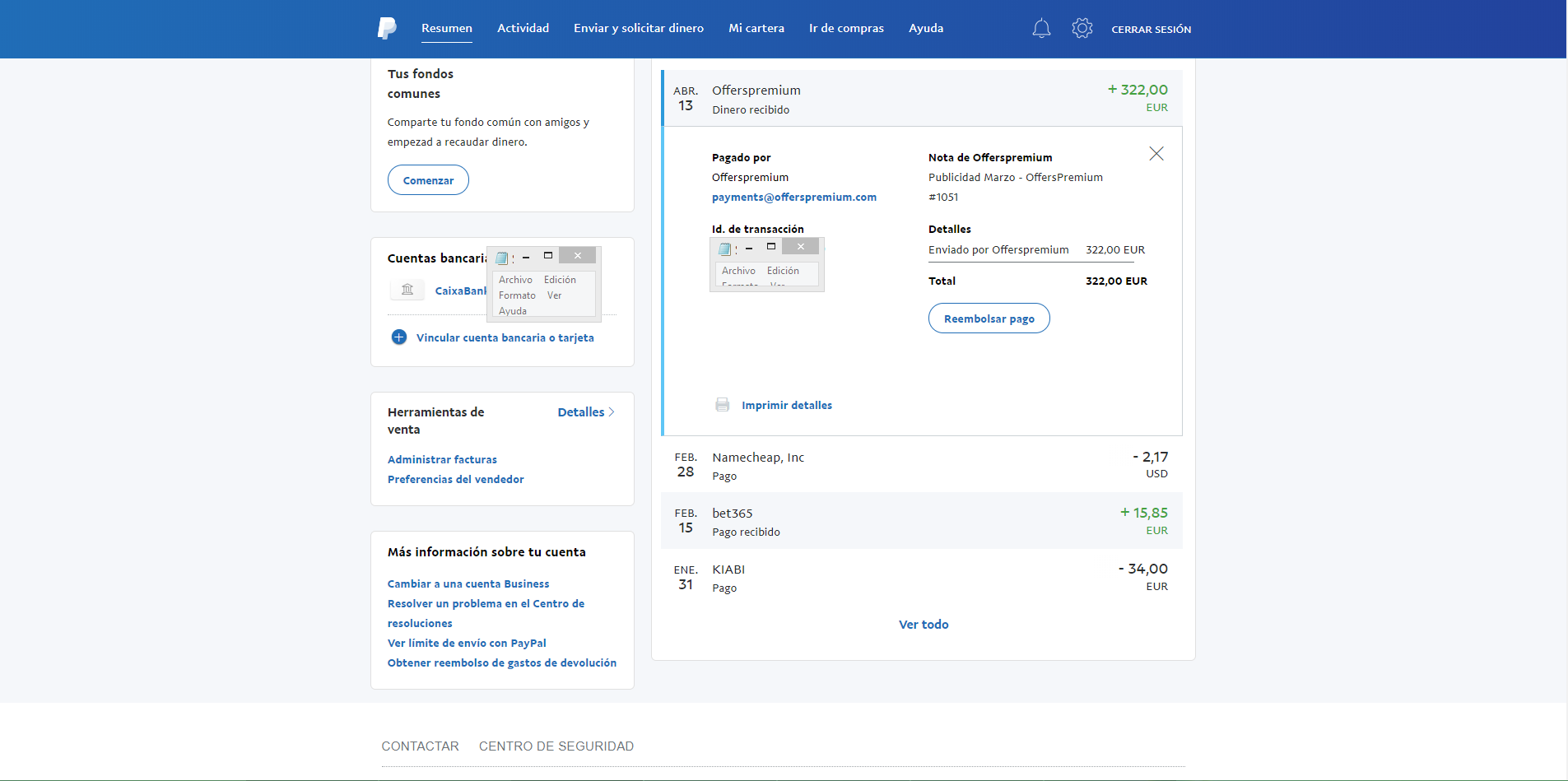Click the printer icon beside Imprimir detalles
Viewport: 1568px width, 781px height.
pyautogui.click(x=723, y=405)
